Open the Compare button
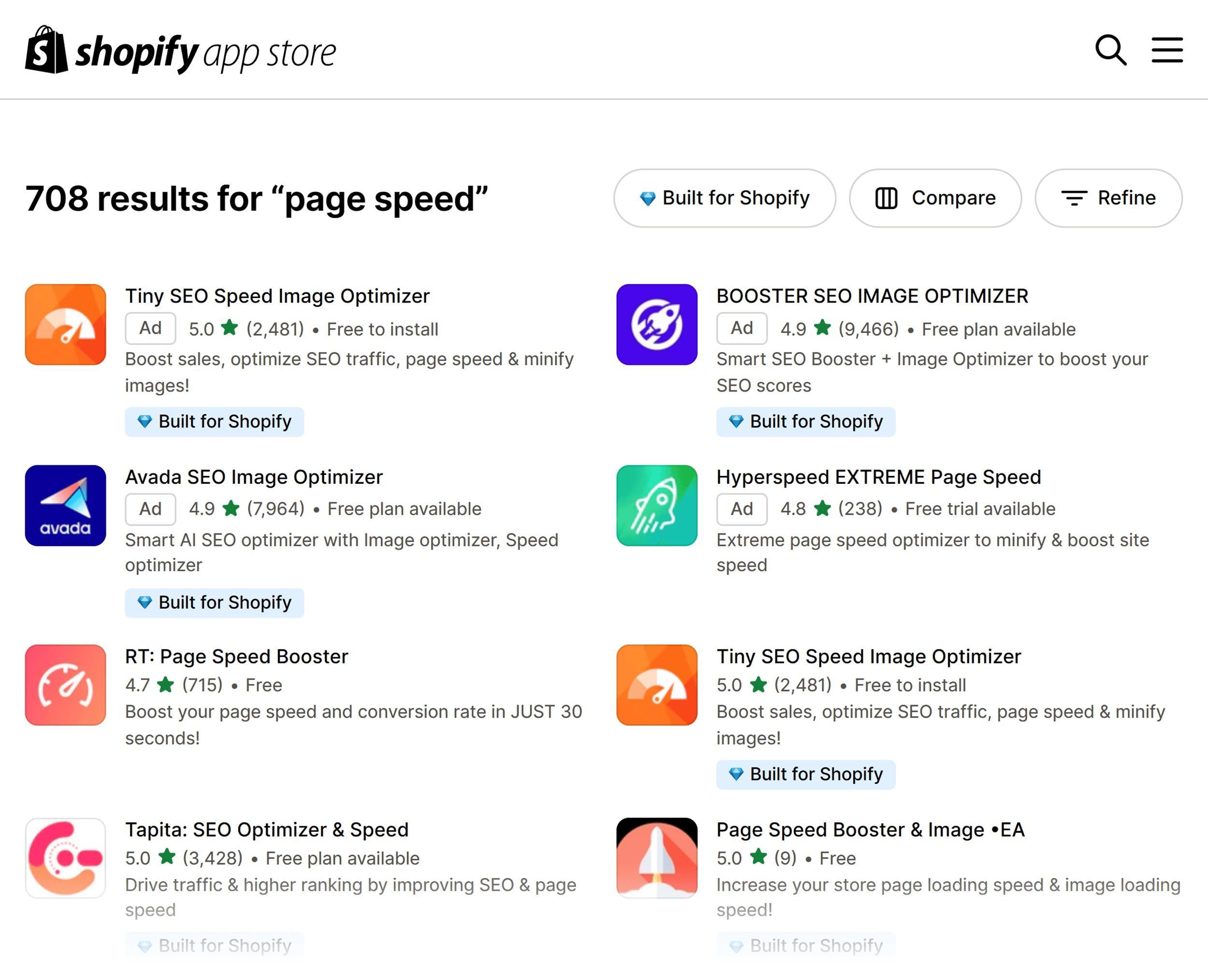The image size is (1208, 980). [935, 198]
